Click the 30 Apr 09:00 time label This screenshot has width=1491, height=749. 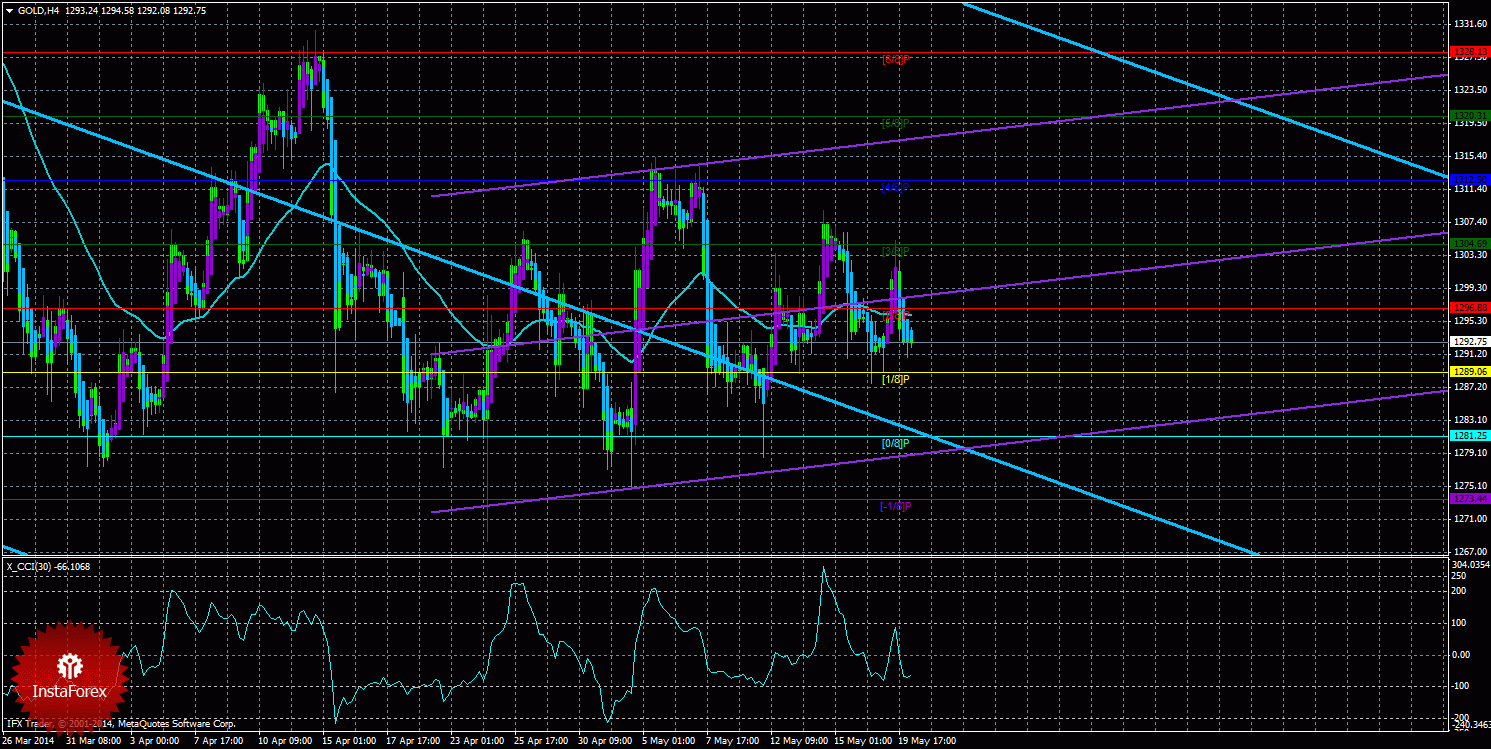(x=606, y=742)
